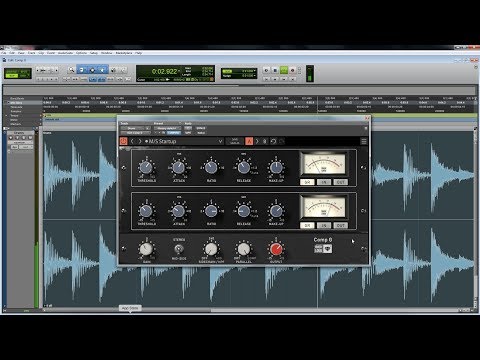Click the Sidechain HPF knob
The height and width of the screenshot is (360, 480).
pos(211,249)
